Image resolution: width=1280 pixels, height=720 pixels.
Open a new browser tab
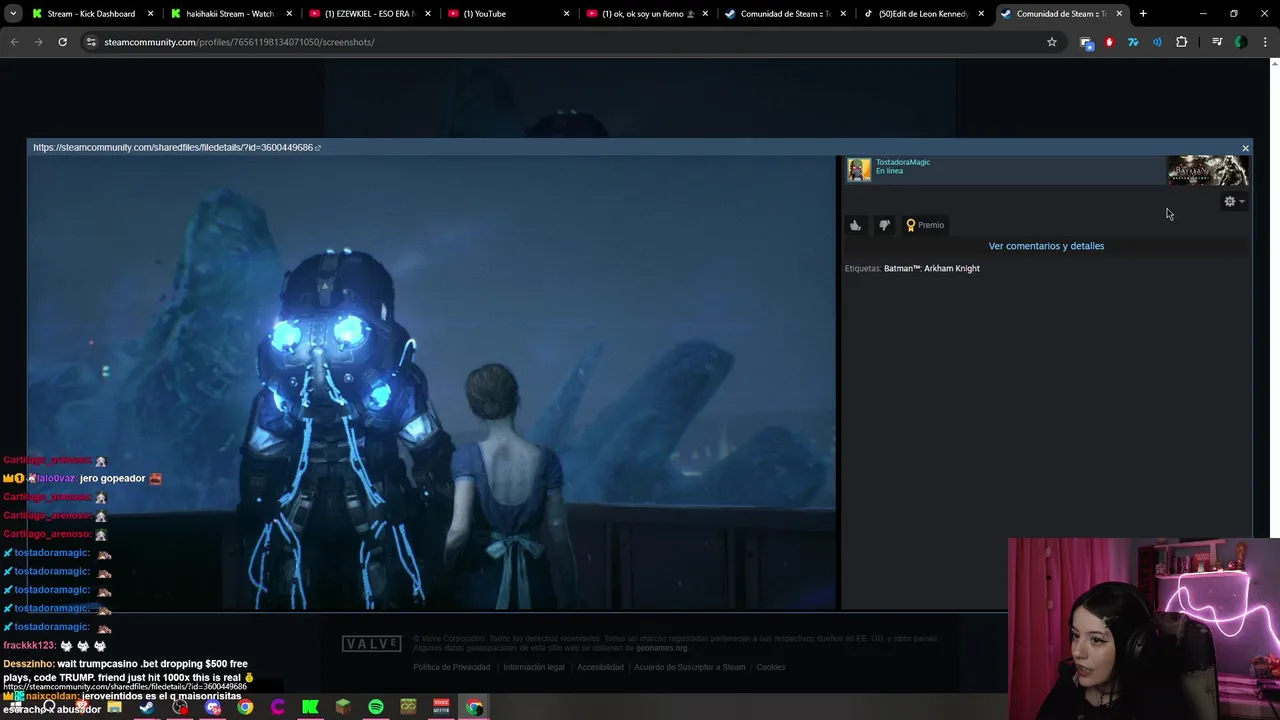pyautogui.click(x=1143, y=14)
